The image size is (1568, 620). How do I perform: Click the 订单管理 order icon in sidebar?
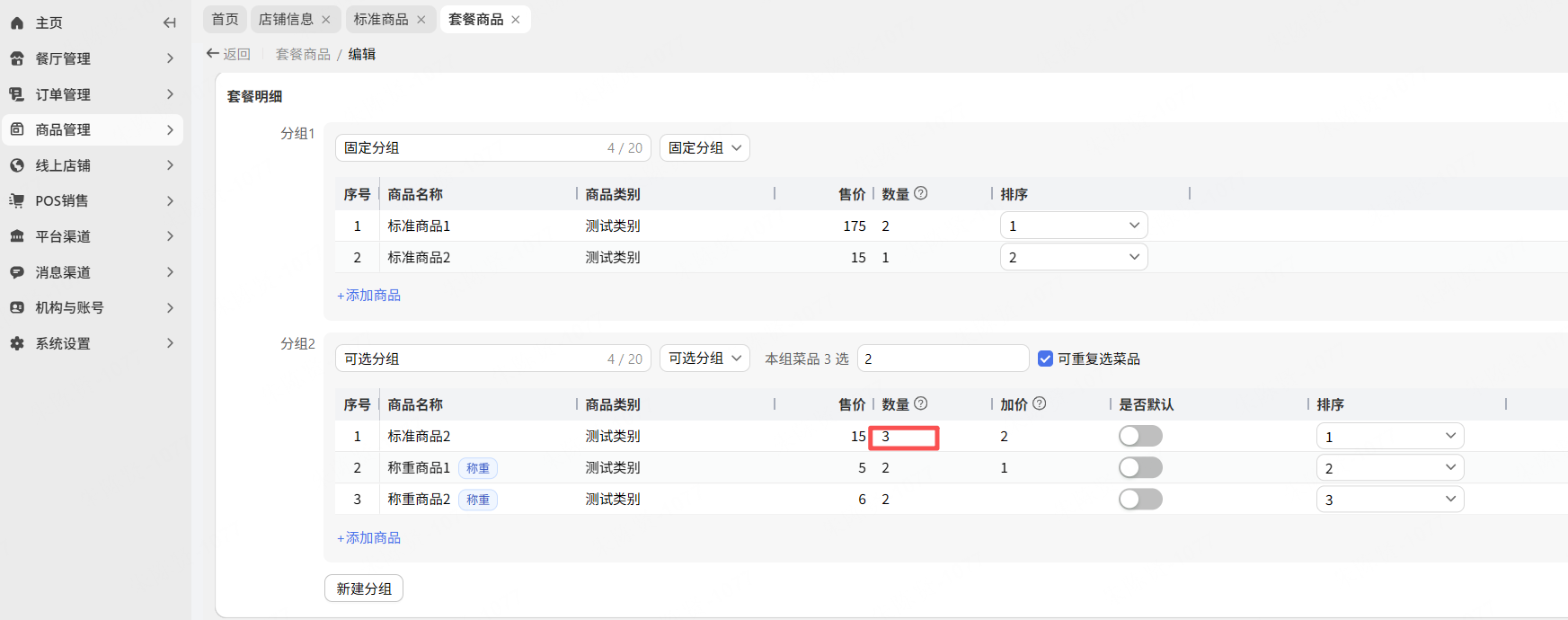[x=17, y=94]
